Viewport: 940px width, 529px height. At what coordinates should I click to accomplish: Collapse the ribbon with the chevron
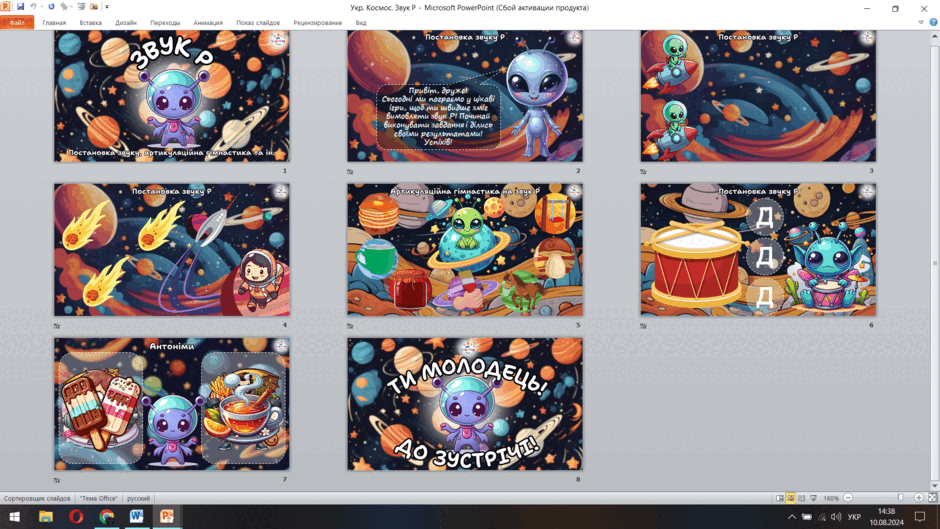click(x=921, y=22)
